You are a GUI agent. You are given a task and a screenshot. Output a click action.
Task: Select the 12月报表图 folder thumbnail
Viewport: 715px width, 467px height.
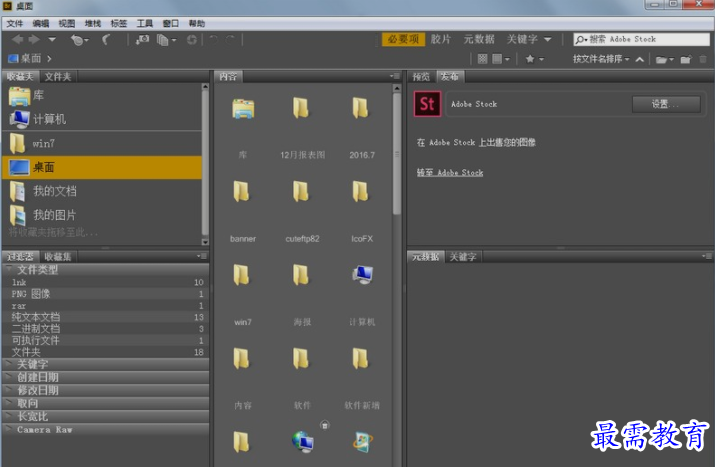[302, 109]
